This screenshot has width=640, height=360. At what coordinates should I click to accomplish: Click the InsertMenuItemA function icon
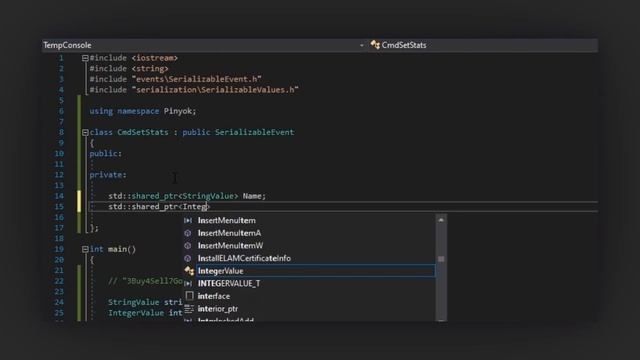pyautogui.click(x=188, y=233)
